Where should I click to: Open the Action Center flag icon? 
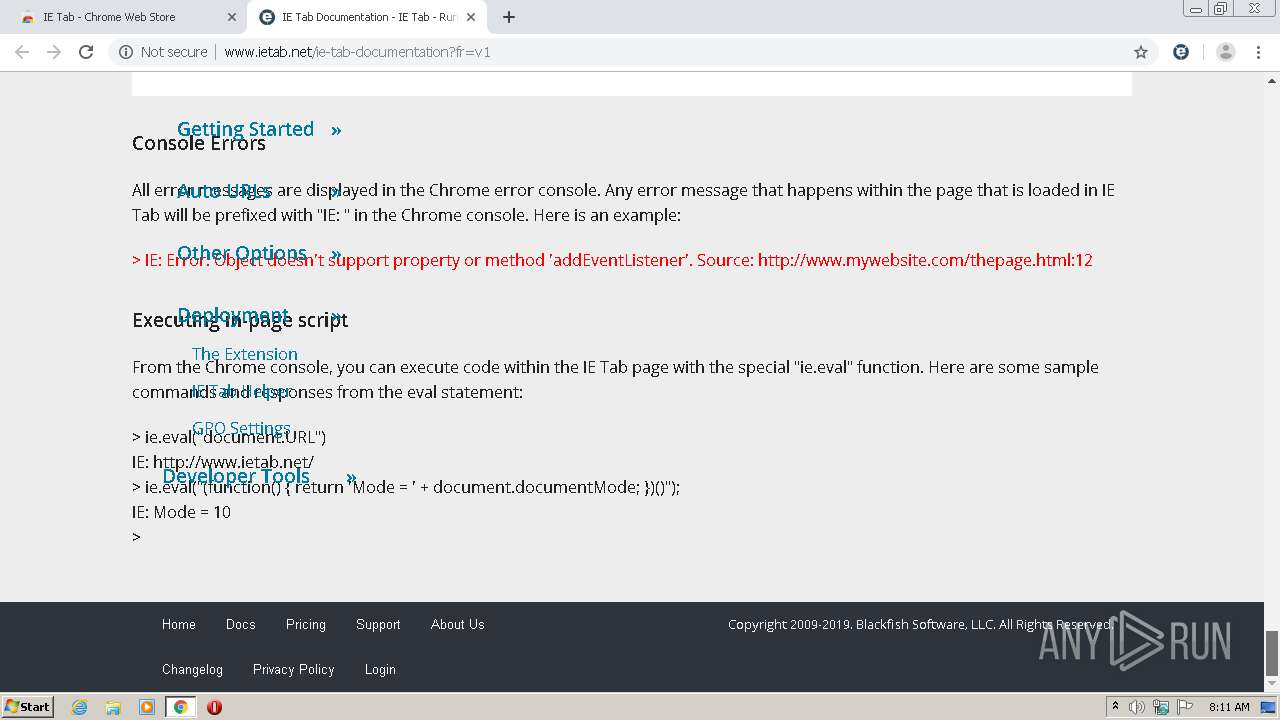pyautogui.click(x=1185, y=707)
